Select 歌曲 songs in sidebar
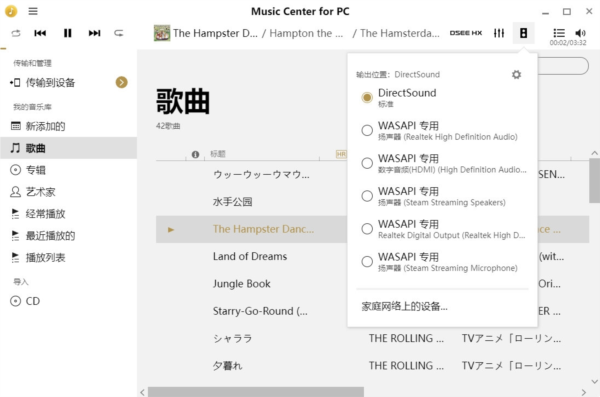The width and height of the screenshot is (600, 397). coord(68,148)
